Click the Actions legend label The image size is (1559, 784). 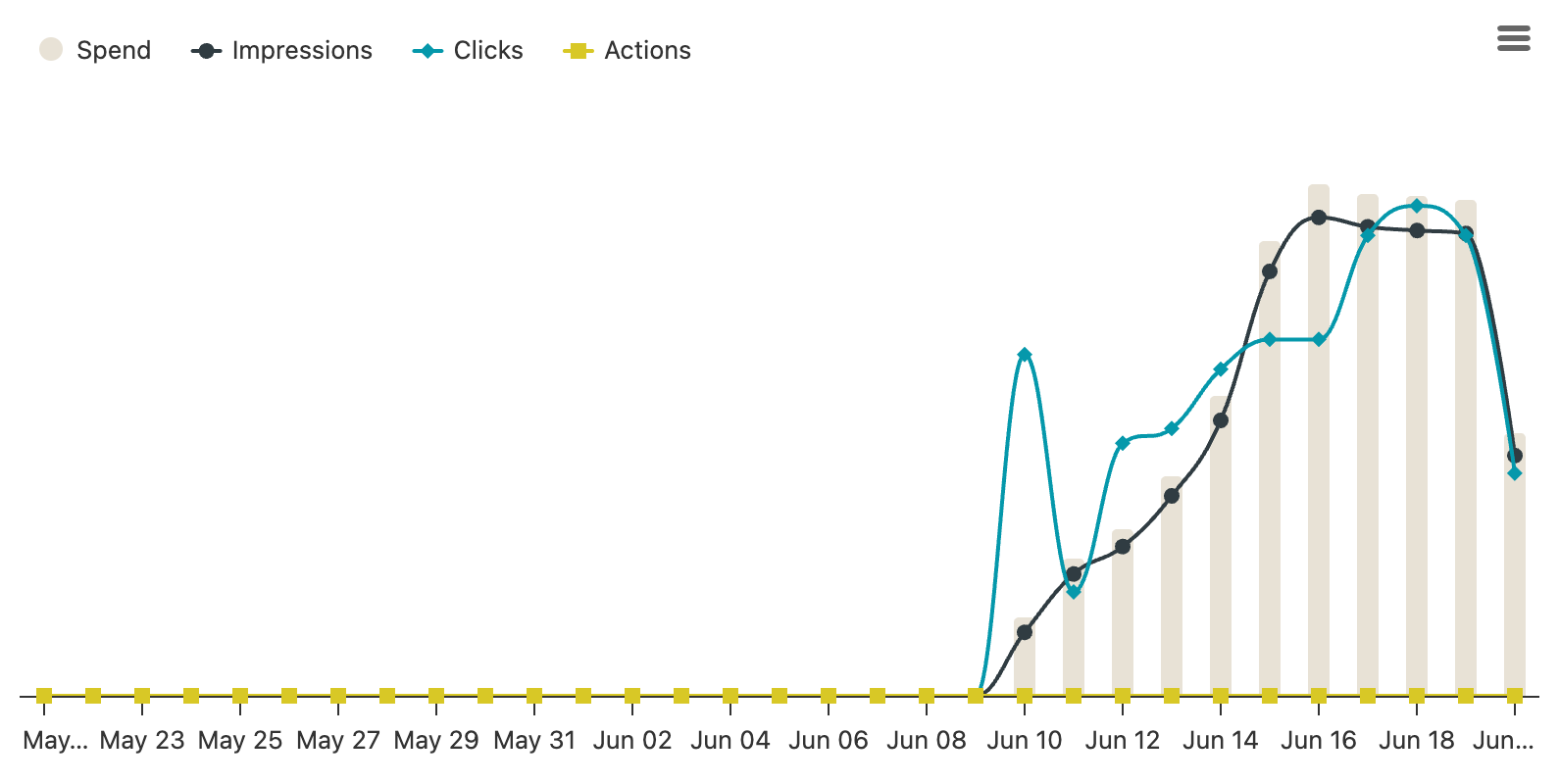tap(647, 50)
